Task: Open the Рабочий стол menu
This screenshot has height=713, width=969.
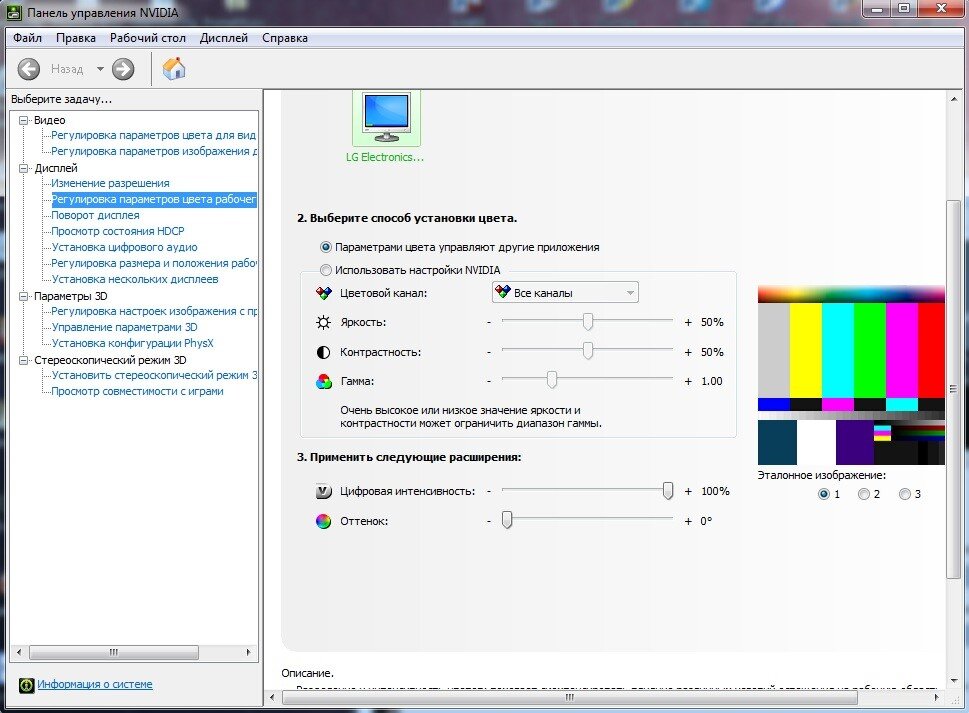Action: coord(148,38)
